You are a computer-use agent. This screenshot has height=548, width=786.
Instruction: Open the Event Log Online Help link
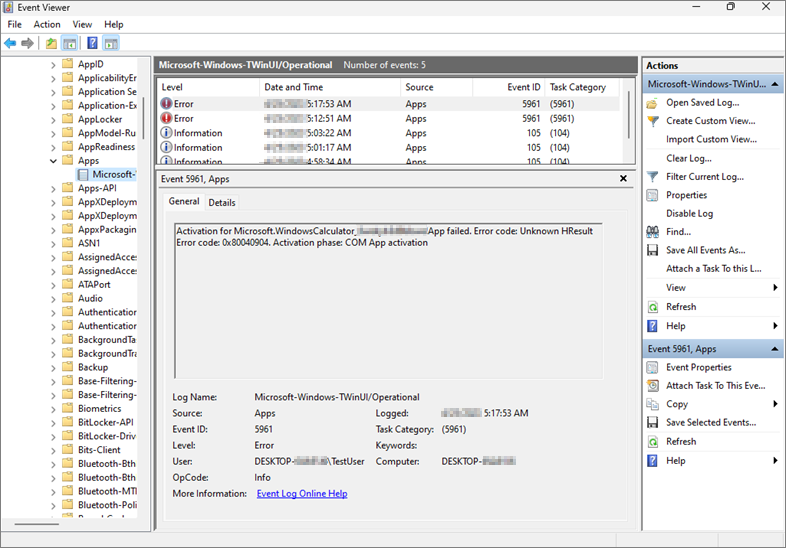click(x=302, y=493)
